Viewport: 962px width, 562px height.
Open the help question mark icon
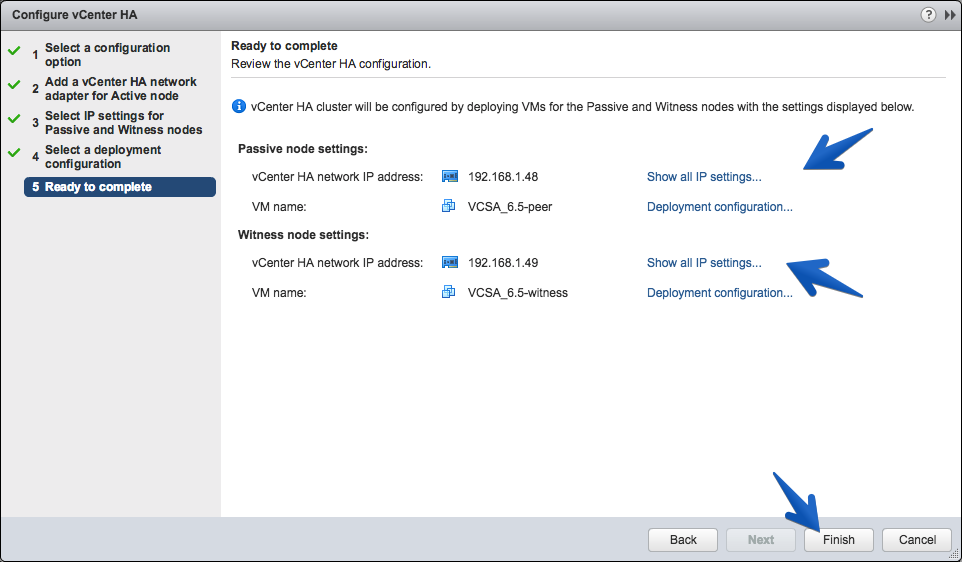(928, 15)
